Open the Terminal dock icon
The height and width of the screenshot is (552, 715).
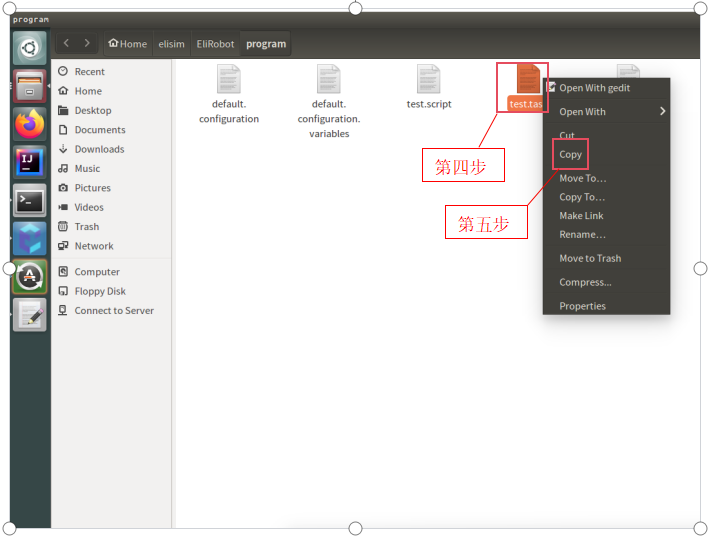point(30,200)
